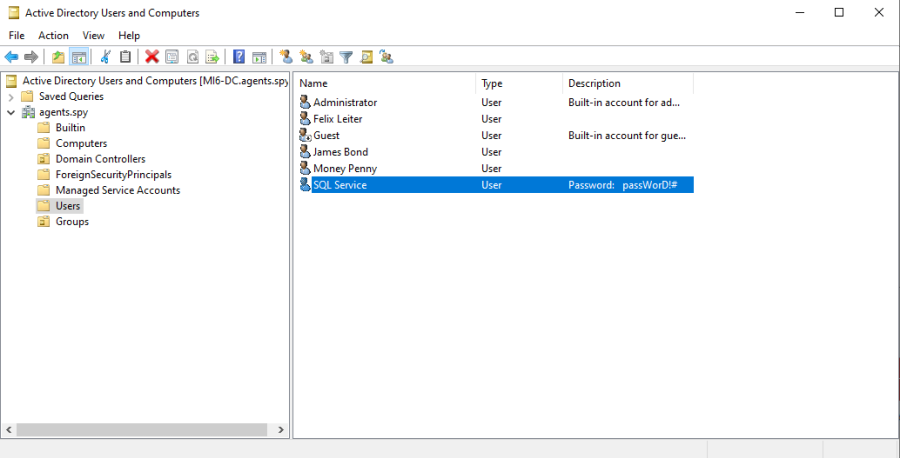This screenshot has width=900, height=458.
Task: Open the Managed Service Accounts container
Action: 118,190
